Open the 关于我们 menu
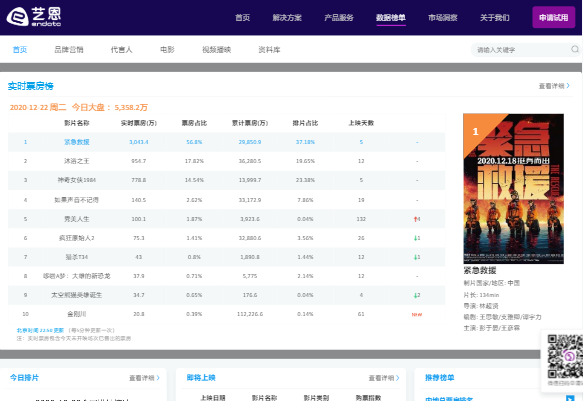The image size is (583, 401). point(495,17)
